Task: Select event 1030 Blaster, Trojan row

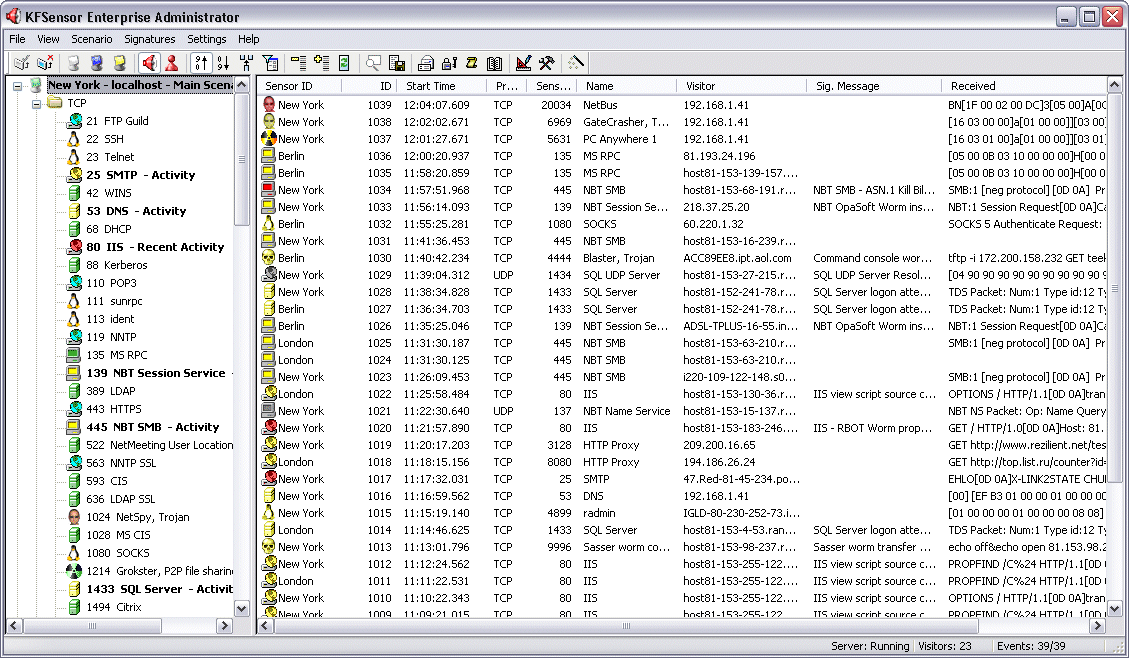Action: pos(683,258)
